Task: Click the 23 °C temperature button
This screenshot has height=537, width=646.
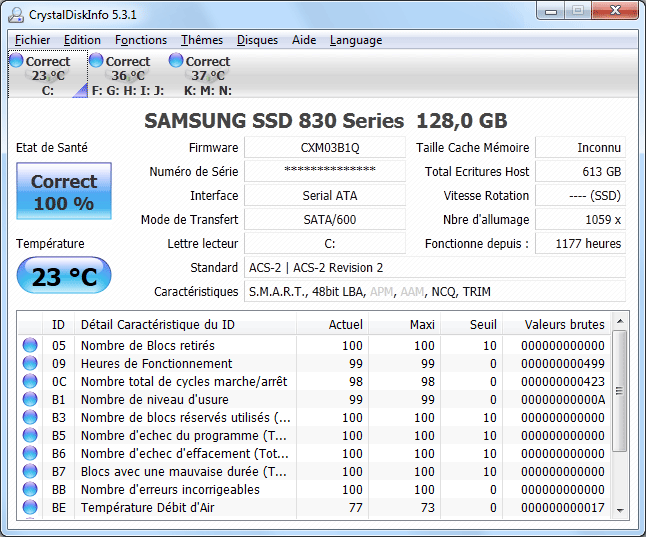Action: 64,275
